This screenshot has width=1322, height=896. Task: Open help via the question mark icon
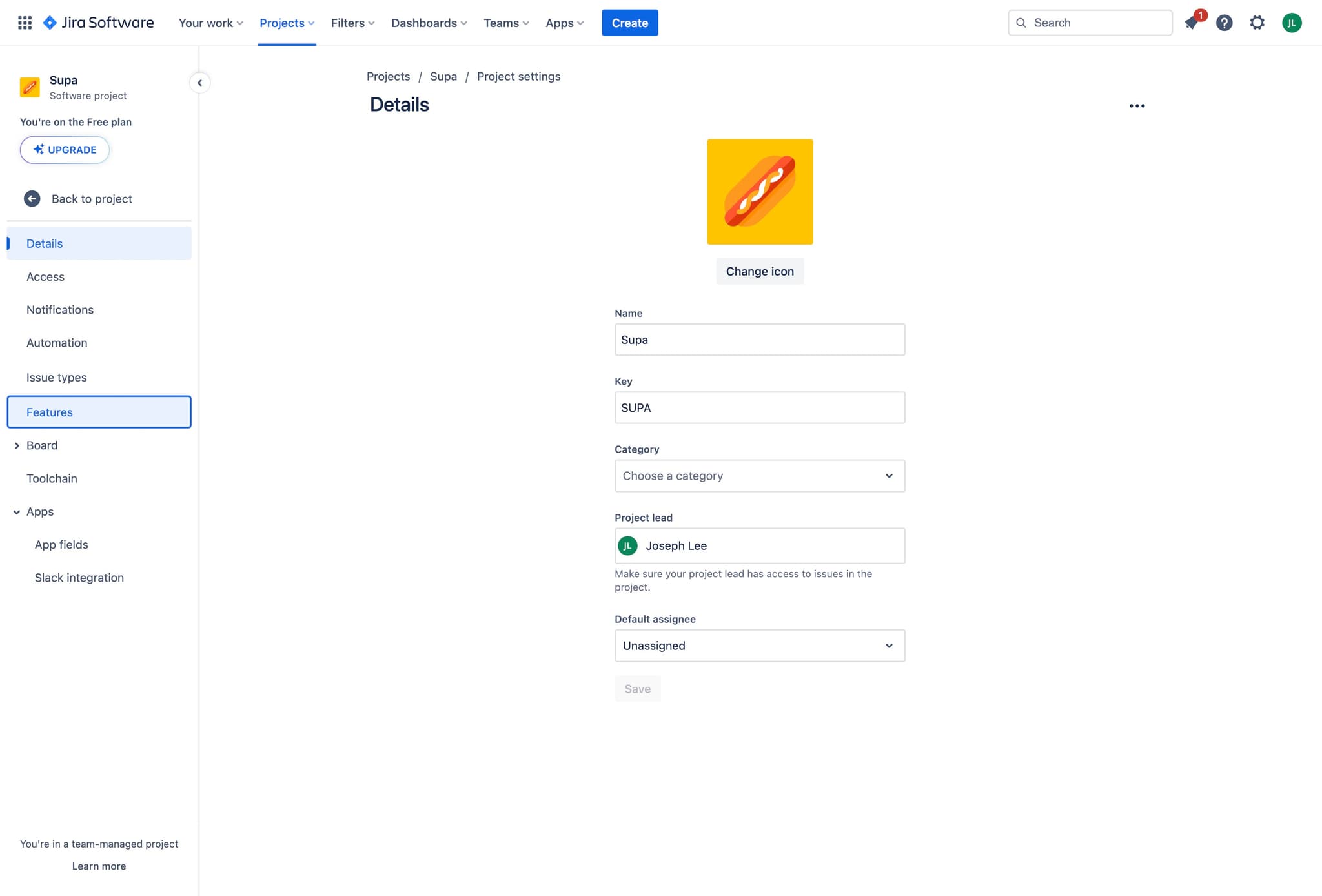click(x=1224, y=23)
